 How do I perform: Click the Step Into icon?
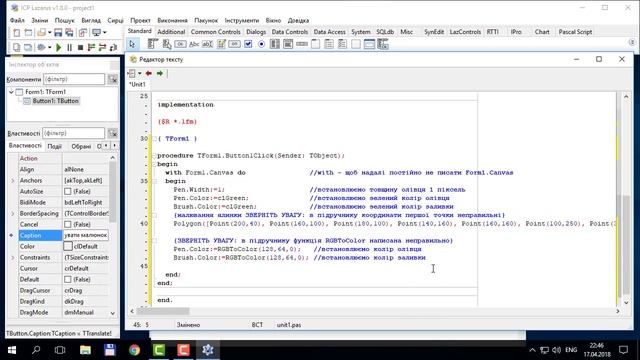pyautogui.click(x=91, y=47)
